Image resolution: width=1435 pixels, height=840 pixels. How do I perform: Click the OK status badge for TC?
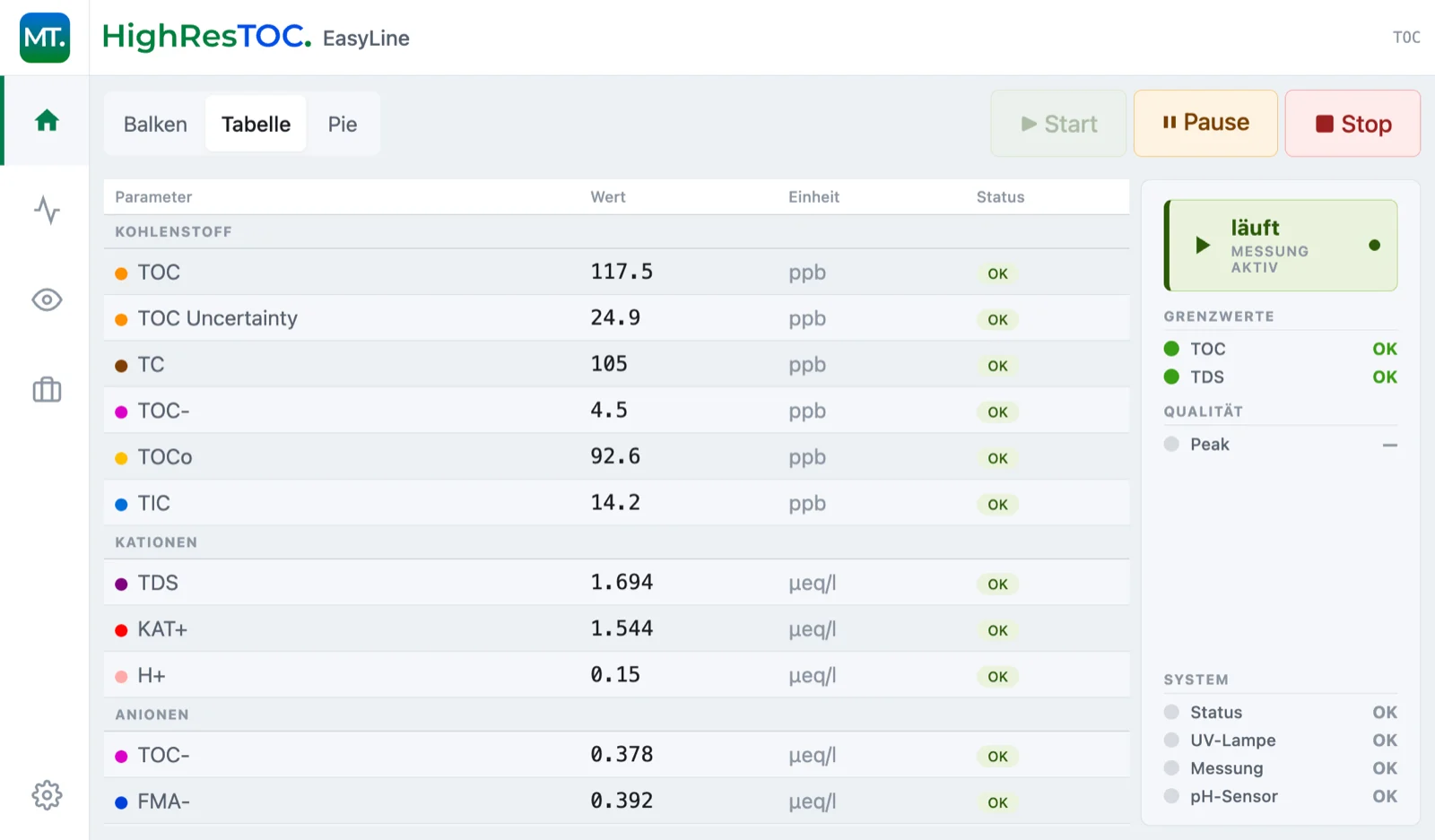tap(997, 366)
